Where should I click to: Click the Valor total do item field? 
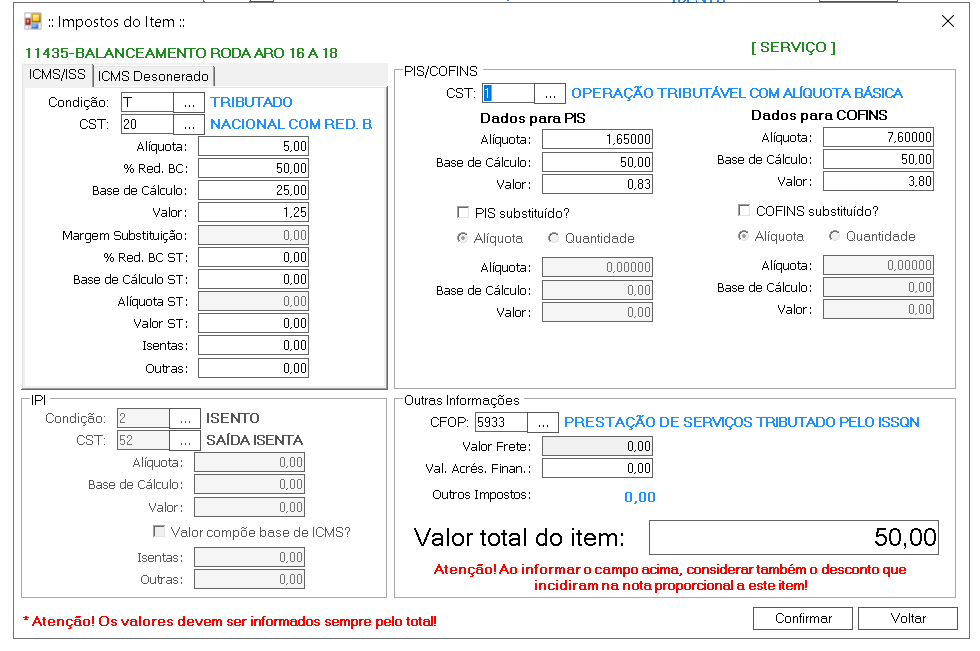[794, 537]
